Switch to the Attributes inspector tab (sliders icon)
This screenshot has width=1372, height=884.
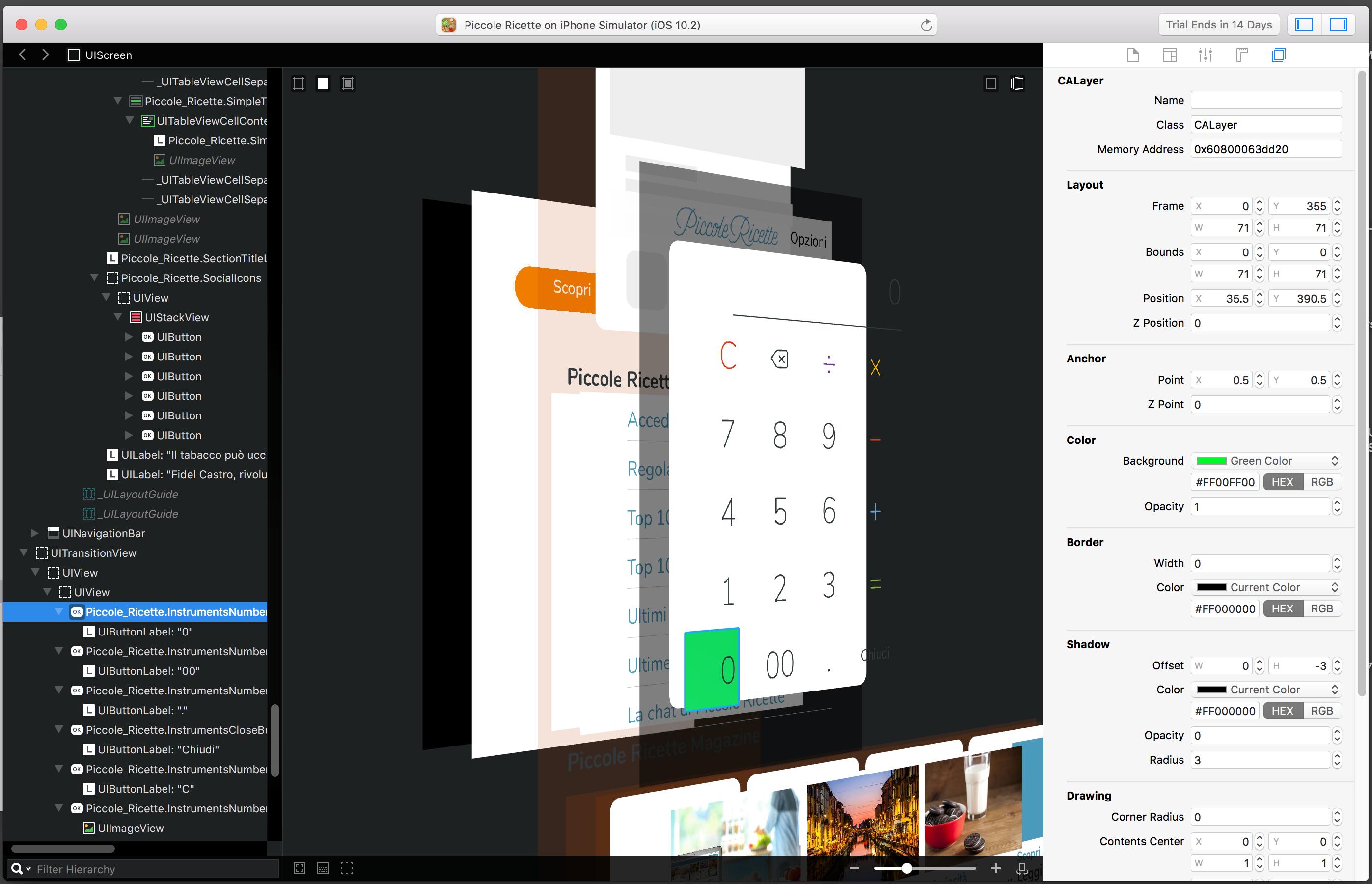click(1205, 55)
